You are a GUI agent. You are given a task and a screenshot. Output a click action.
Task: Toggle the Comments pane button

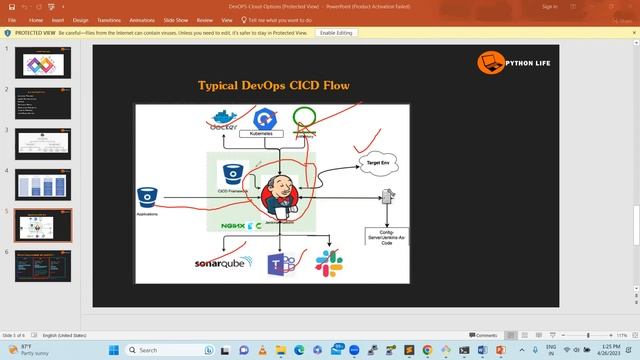pyautogui.click(x=483, y=335)
